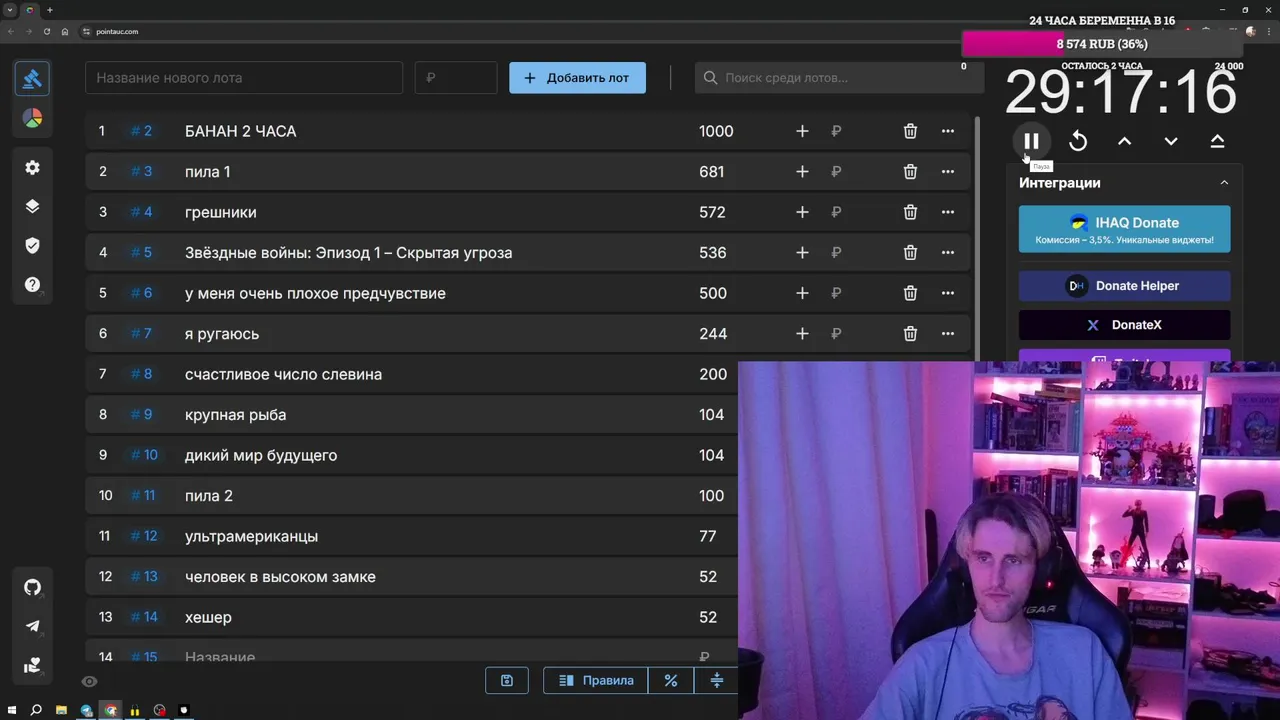1280x720 pixels.
Task: Select the счастливое число слевина lot name
Action: coord(283,374)
